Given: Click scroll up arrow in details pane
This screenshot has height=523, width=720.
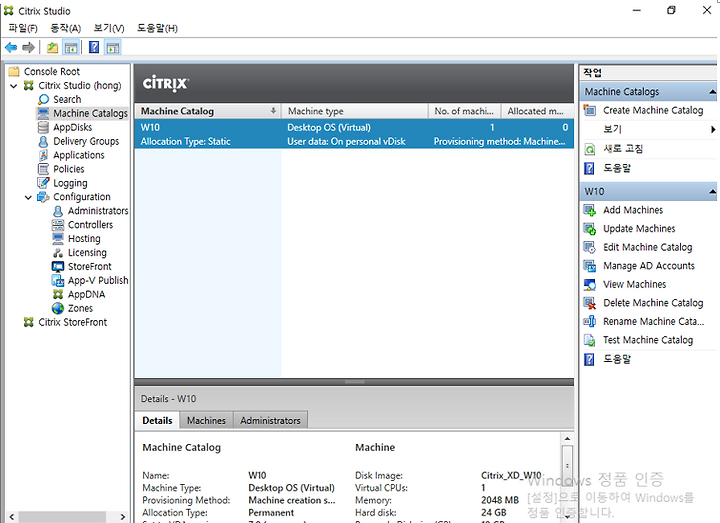Looking at the screenshot, I should point(567,439).
